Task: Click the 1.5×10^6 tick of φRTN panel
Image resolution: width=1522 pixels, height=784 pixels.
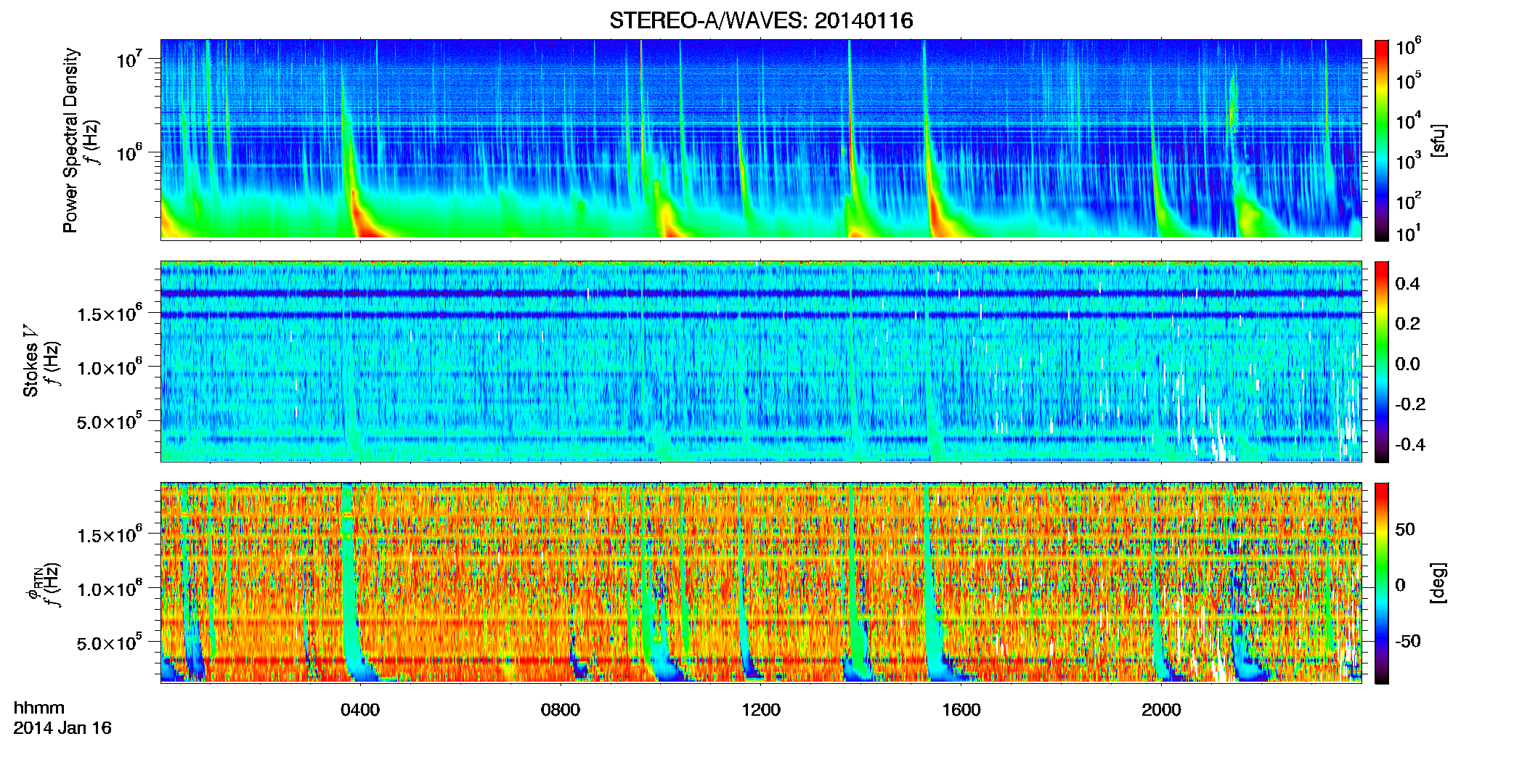Action: (x=110, y=535)
